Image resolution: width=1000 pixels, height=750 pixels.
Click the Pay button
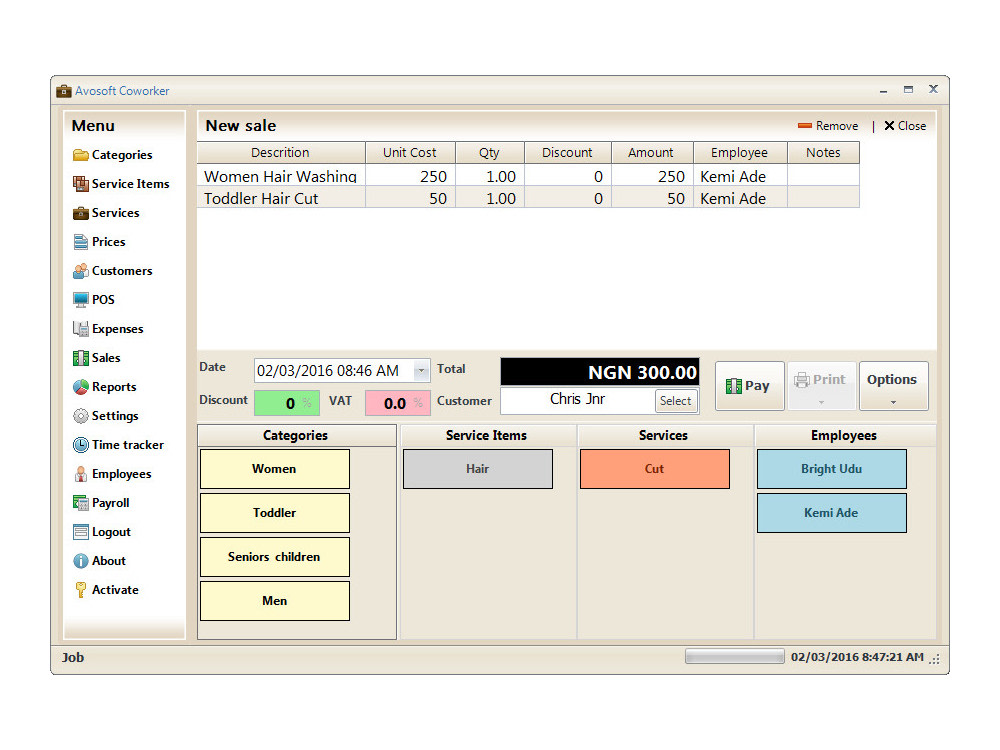tap(749, 386)
